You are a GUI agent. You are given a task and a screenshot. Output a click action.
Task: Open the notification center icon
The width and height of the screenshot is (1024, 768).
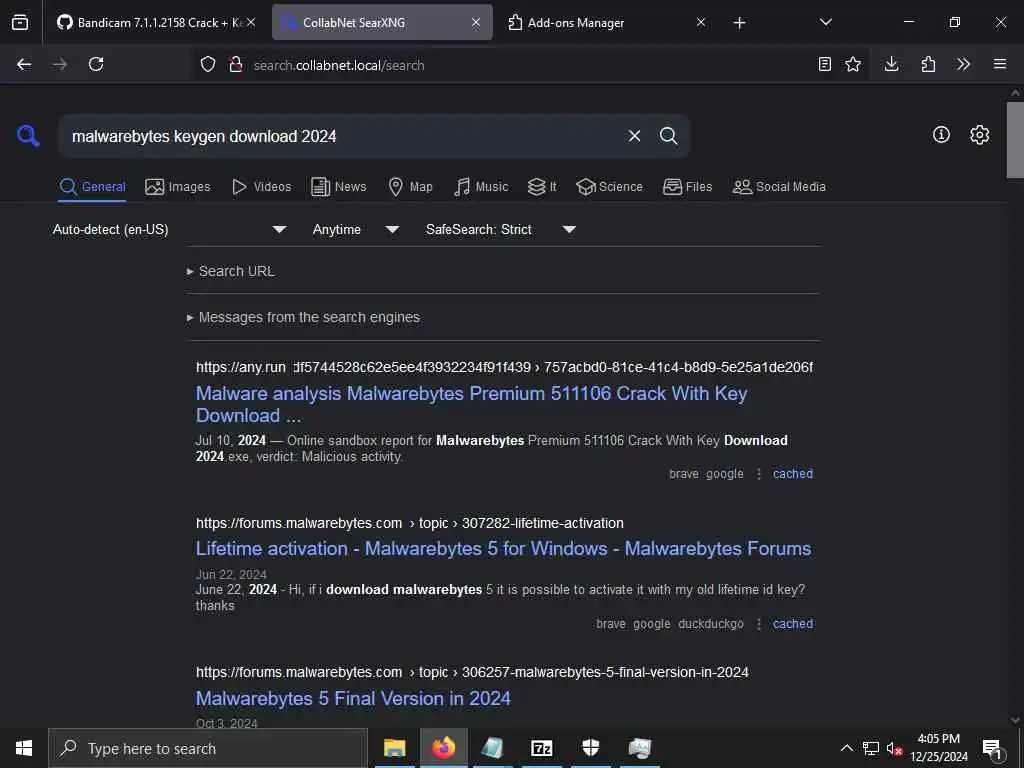[x=992, y=748]
